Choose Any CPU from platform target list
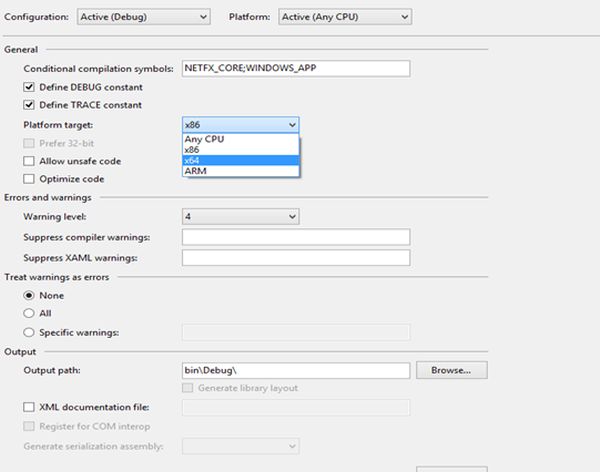 (x=241, y=139)
